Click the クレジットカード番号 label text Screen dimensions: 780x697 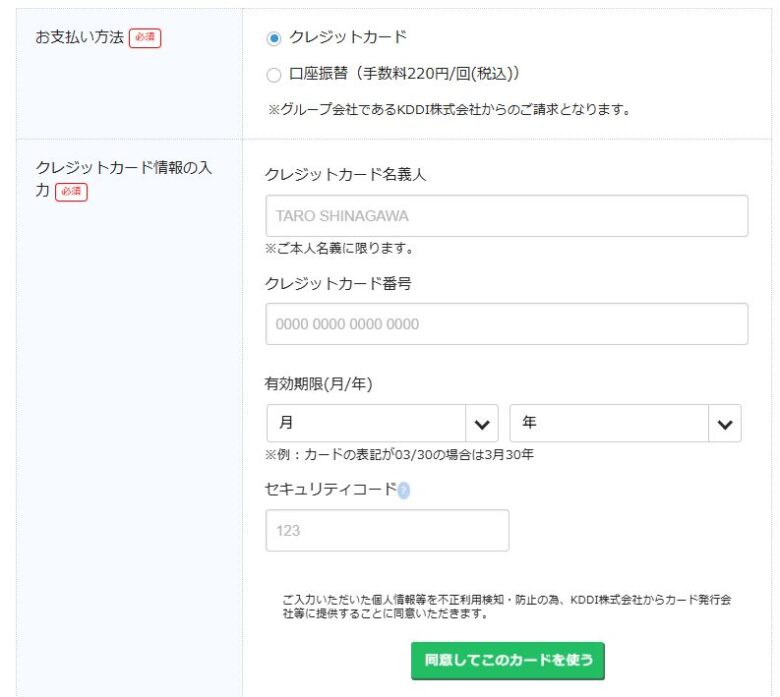click(338, 284)
